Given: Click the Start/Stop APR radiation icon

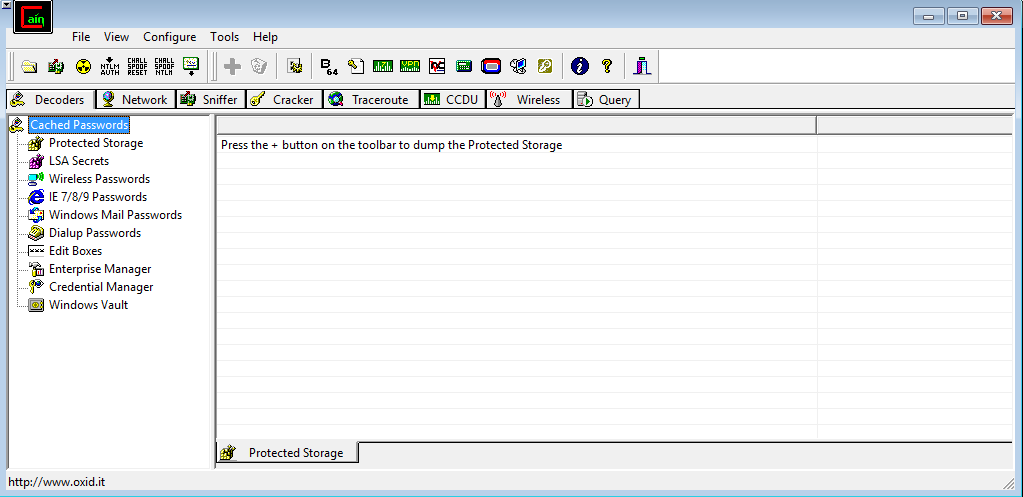Looking at the screenshot, I should 83,67.
